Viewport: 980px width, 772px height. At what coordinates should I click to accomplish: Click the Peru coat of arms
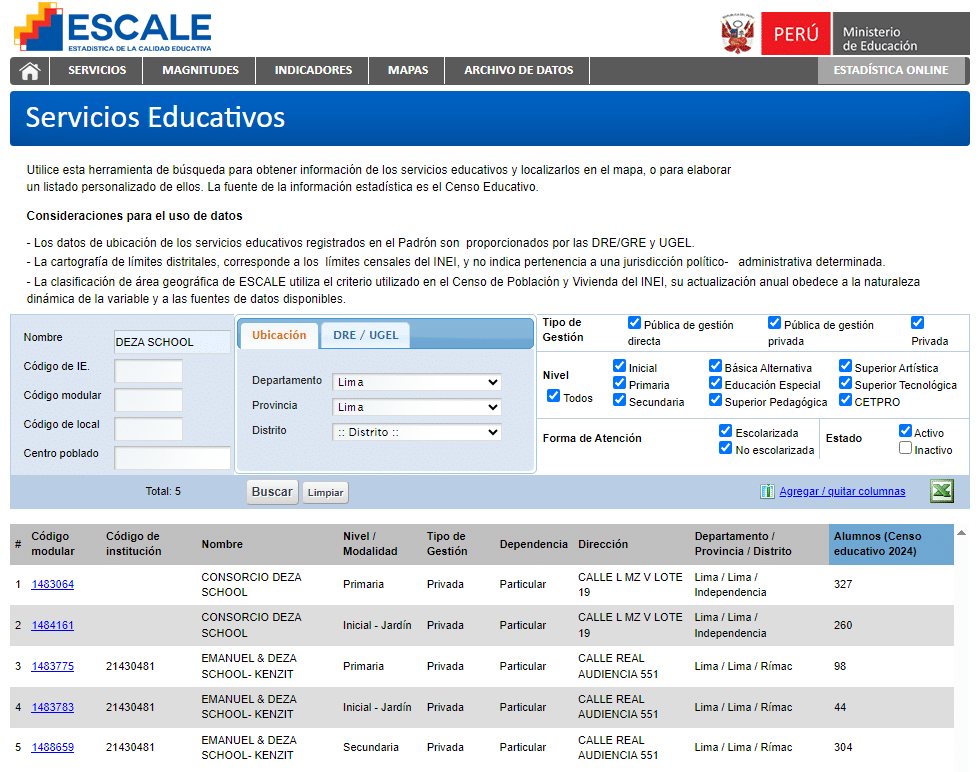pos(738,33)
